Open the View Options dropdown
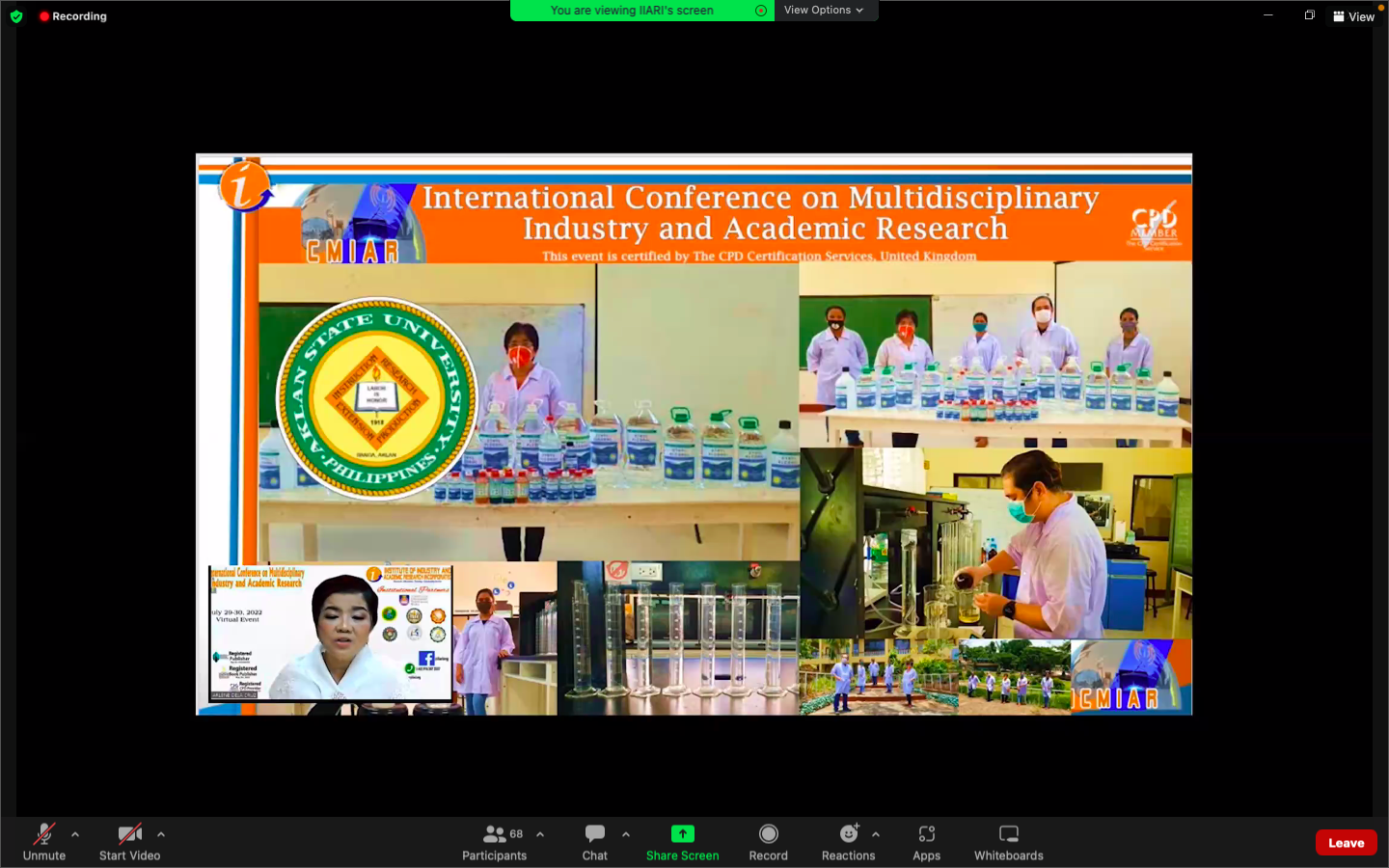 (x=824, y=11)
